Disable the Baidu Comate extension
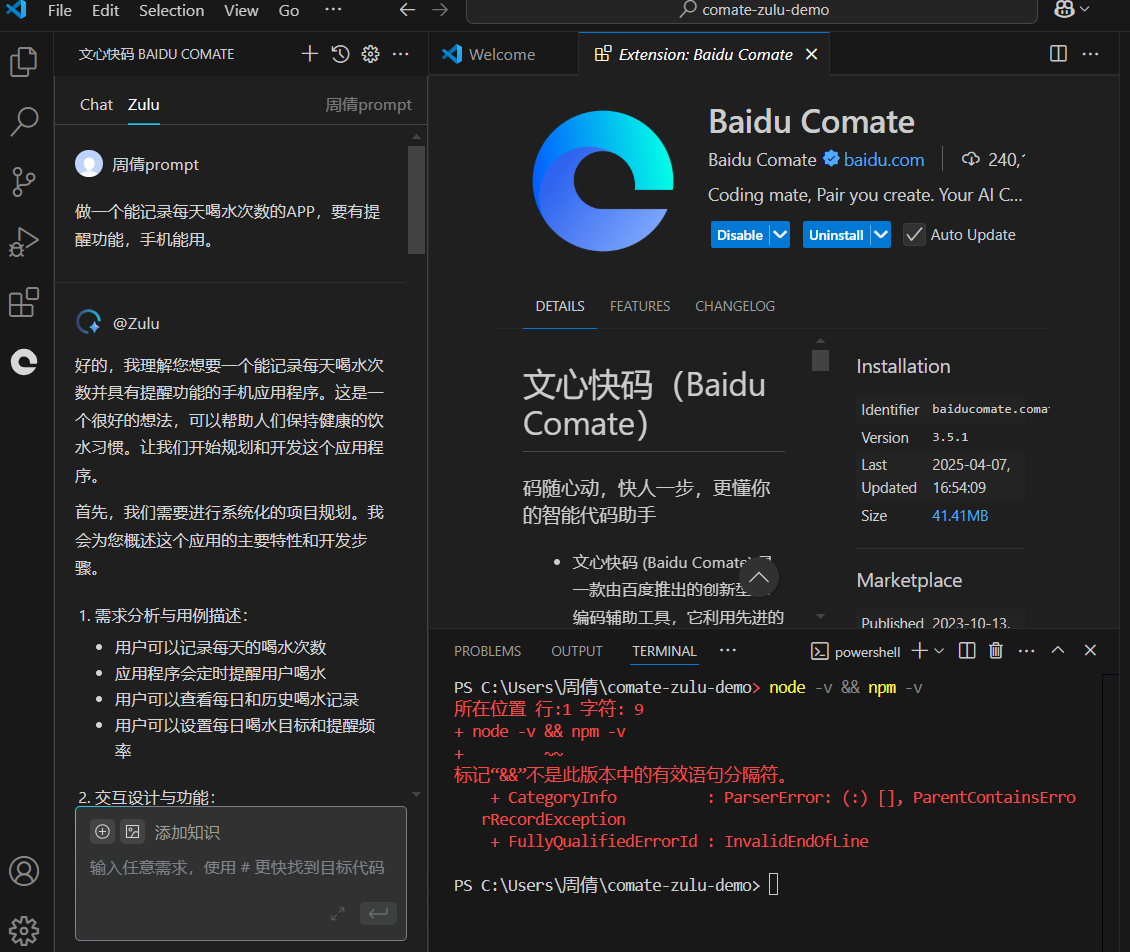 pyautogui.click(x=740, y=235)
